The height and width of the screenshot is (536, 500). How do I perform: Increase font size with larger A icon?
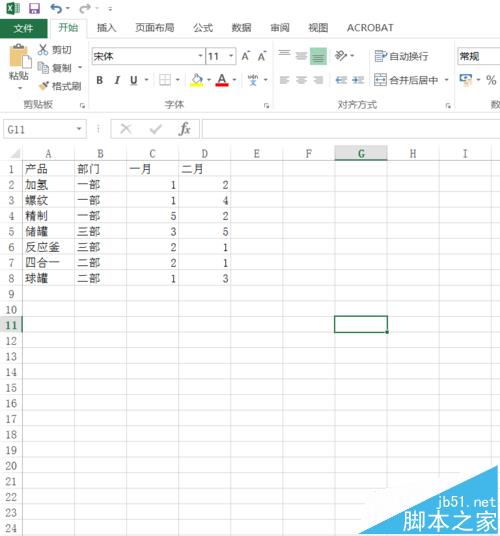[245, 56]
